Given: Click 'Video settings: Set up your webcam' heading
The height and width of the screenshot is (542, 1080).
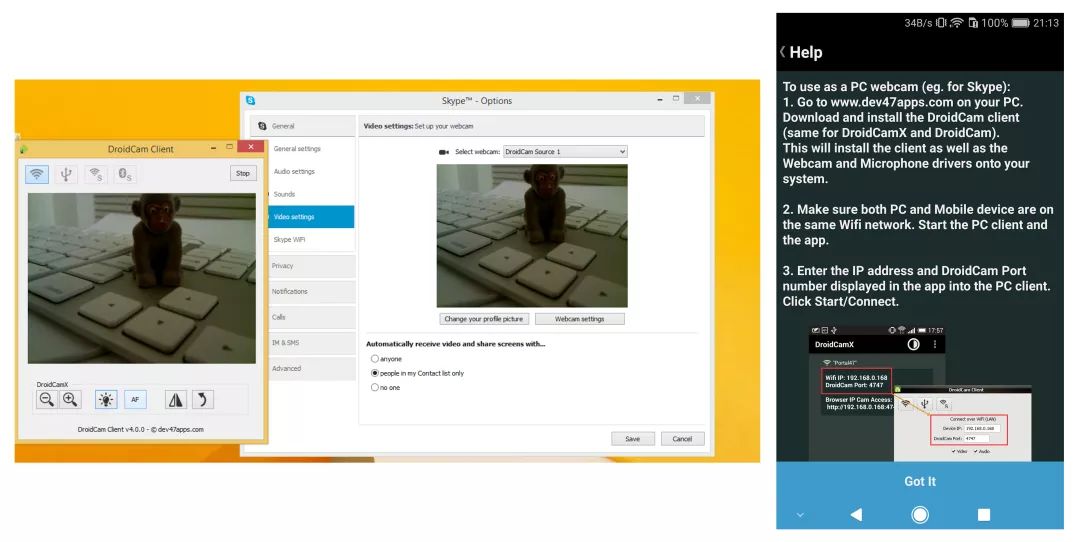Looking at the screenshot, I should click(x=418, y=126).
